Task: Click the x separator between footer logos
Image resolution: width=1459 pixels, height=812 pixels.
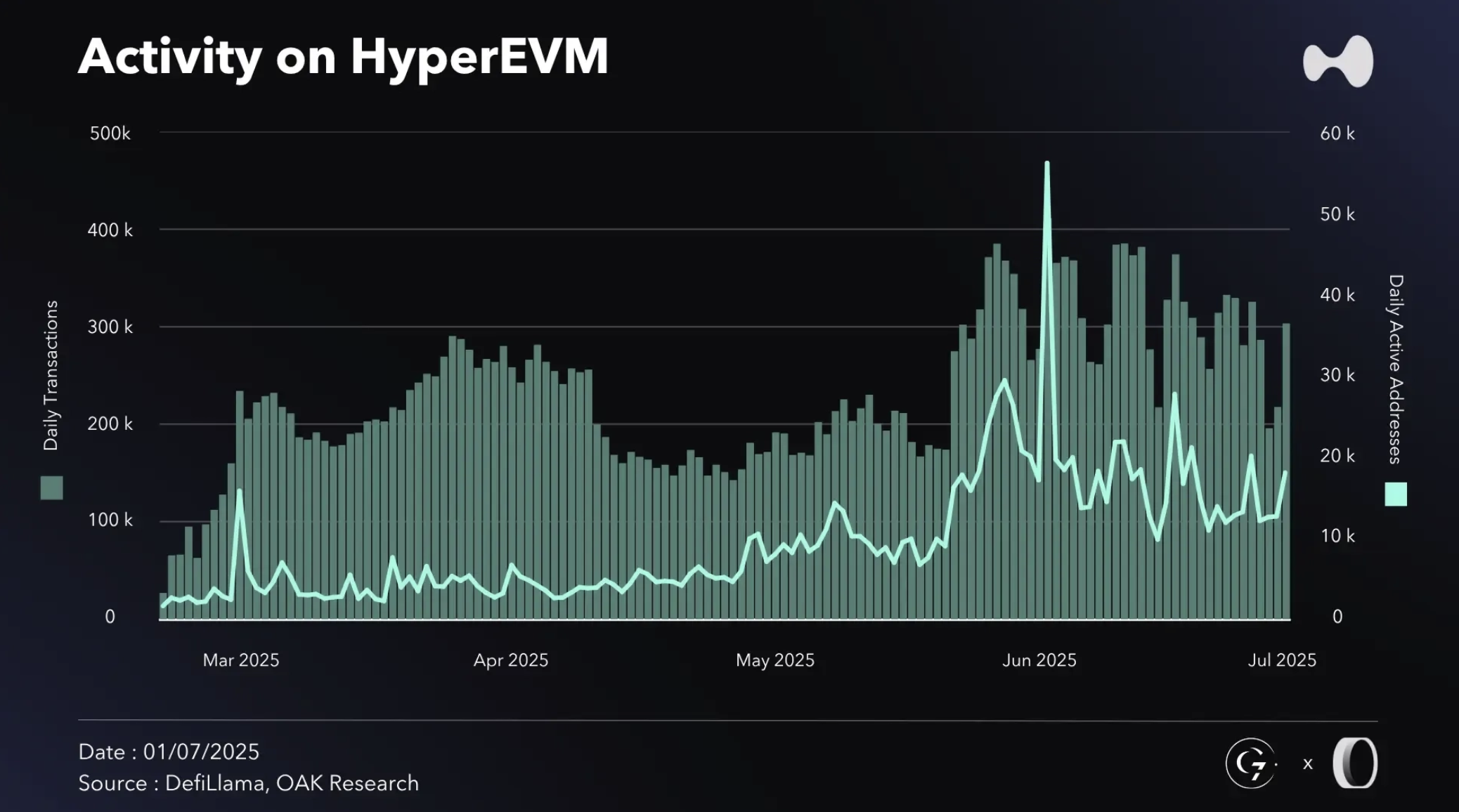Action: (1308, 764)
